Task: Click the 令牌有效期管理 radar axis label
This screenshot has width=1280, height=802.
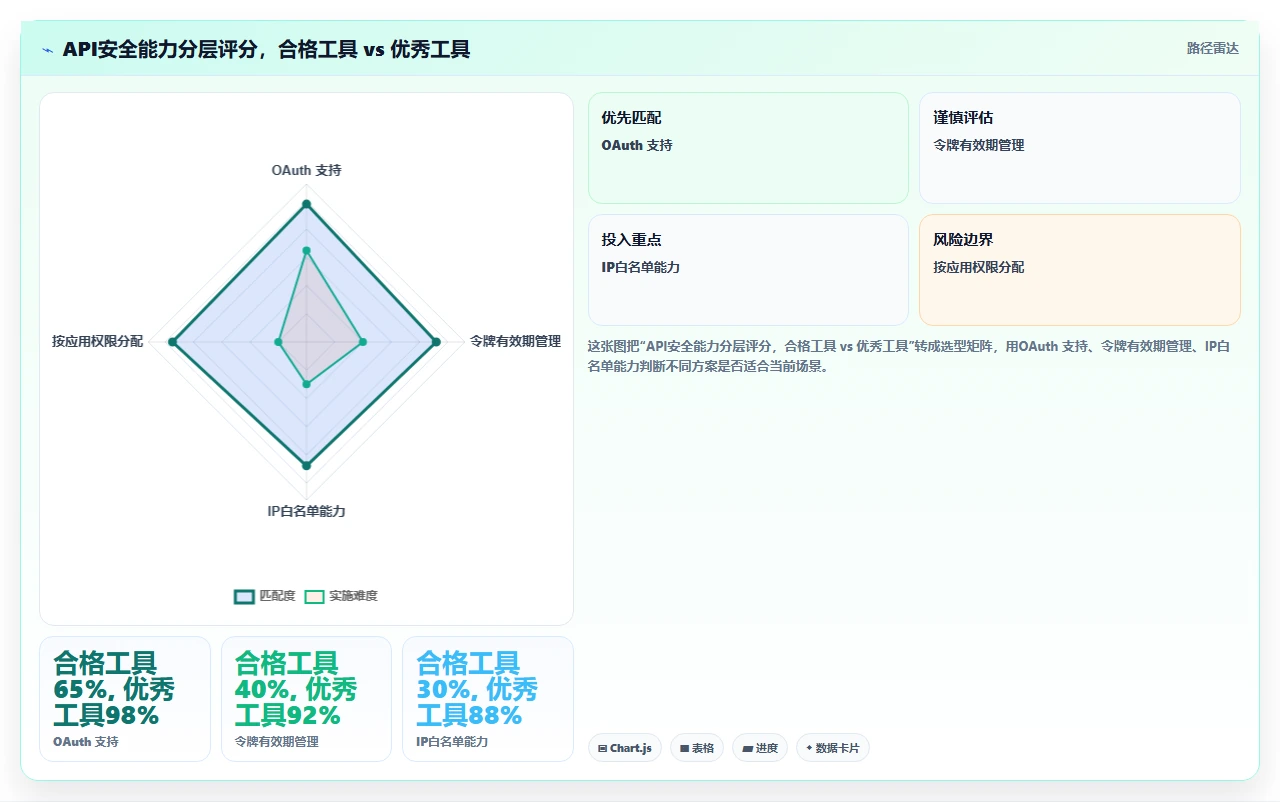Action: (515, 342)
